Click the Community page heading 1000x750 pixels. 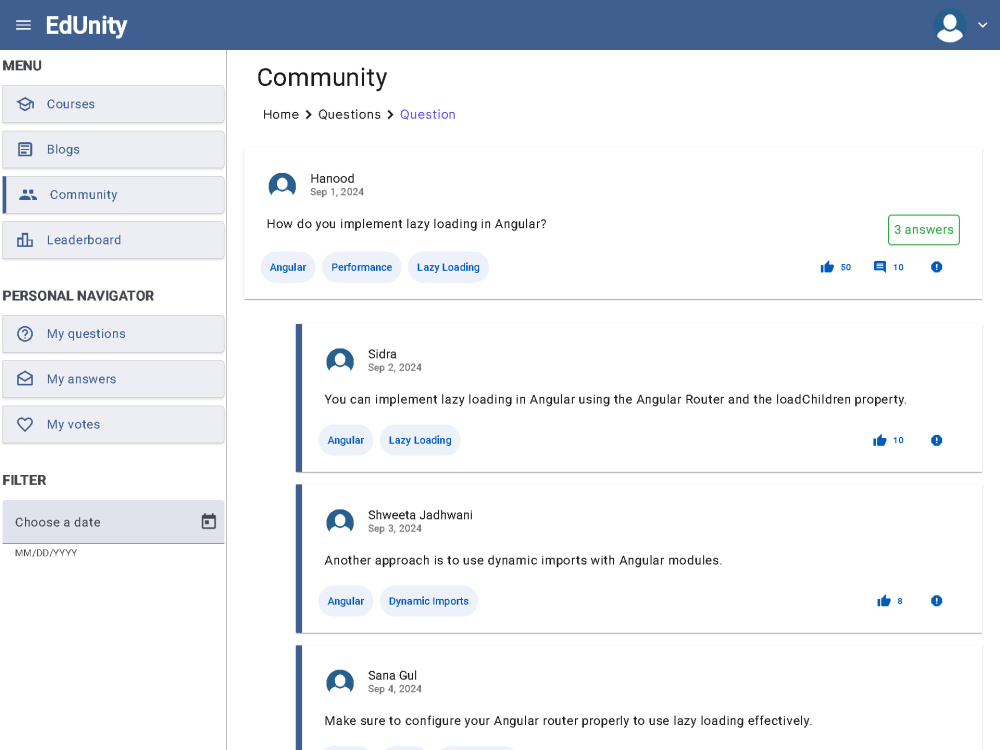[322, 78]
